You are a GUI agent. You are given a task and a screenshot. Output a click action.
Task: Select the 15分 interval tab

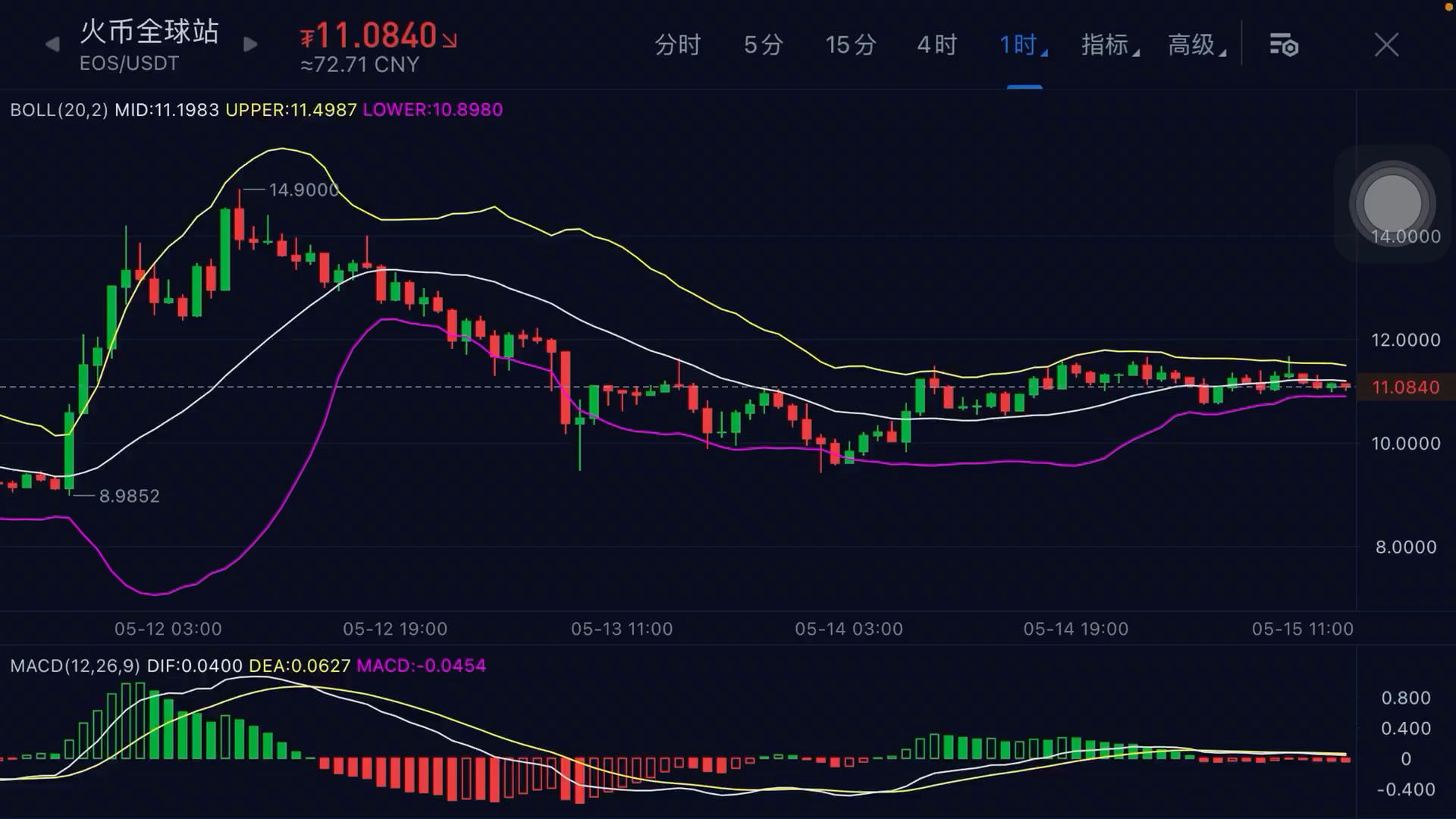(x=850, y=45)
